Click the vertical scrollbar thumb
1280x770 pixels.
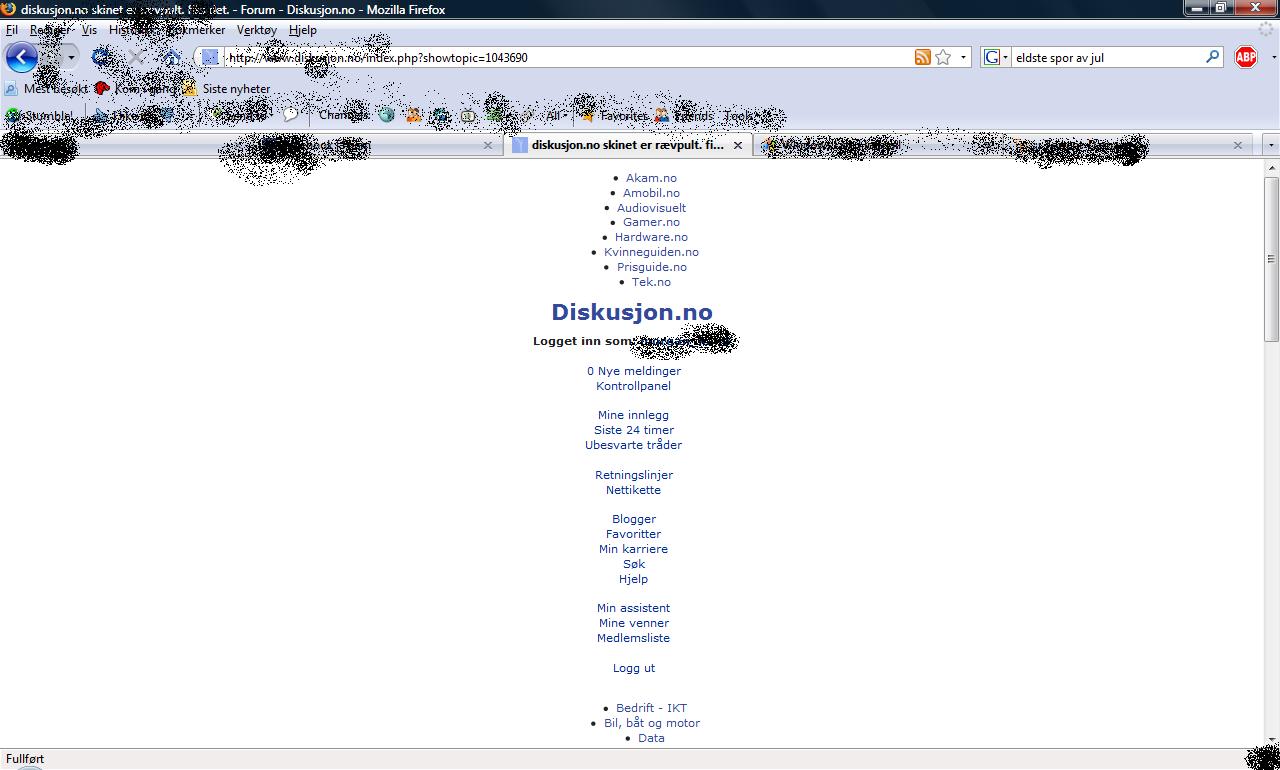(1272, 259)
